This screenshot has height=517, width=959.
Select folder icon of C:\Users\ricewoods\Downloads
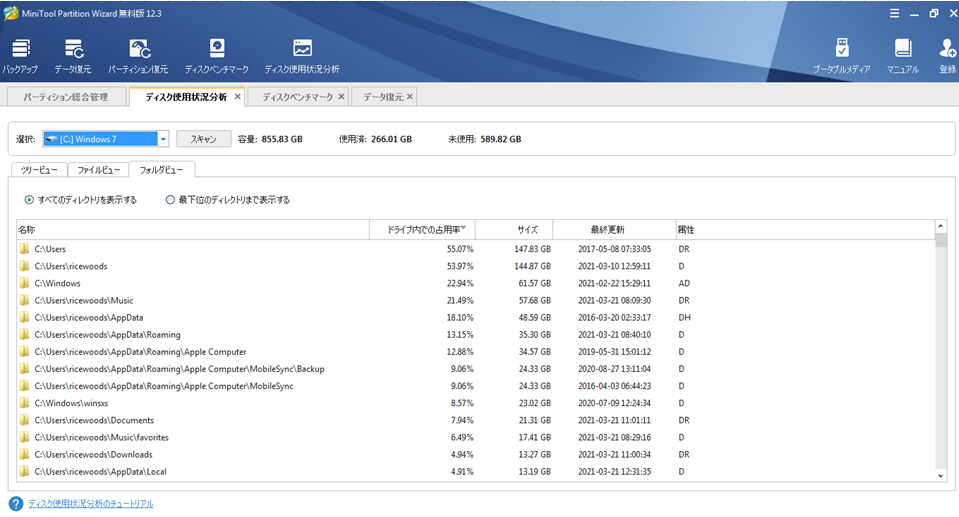(x=24, y=455)
